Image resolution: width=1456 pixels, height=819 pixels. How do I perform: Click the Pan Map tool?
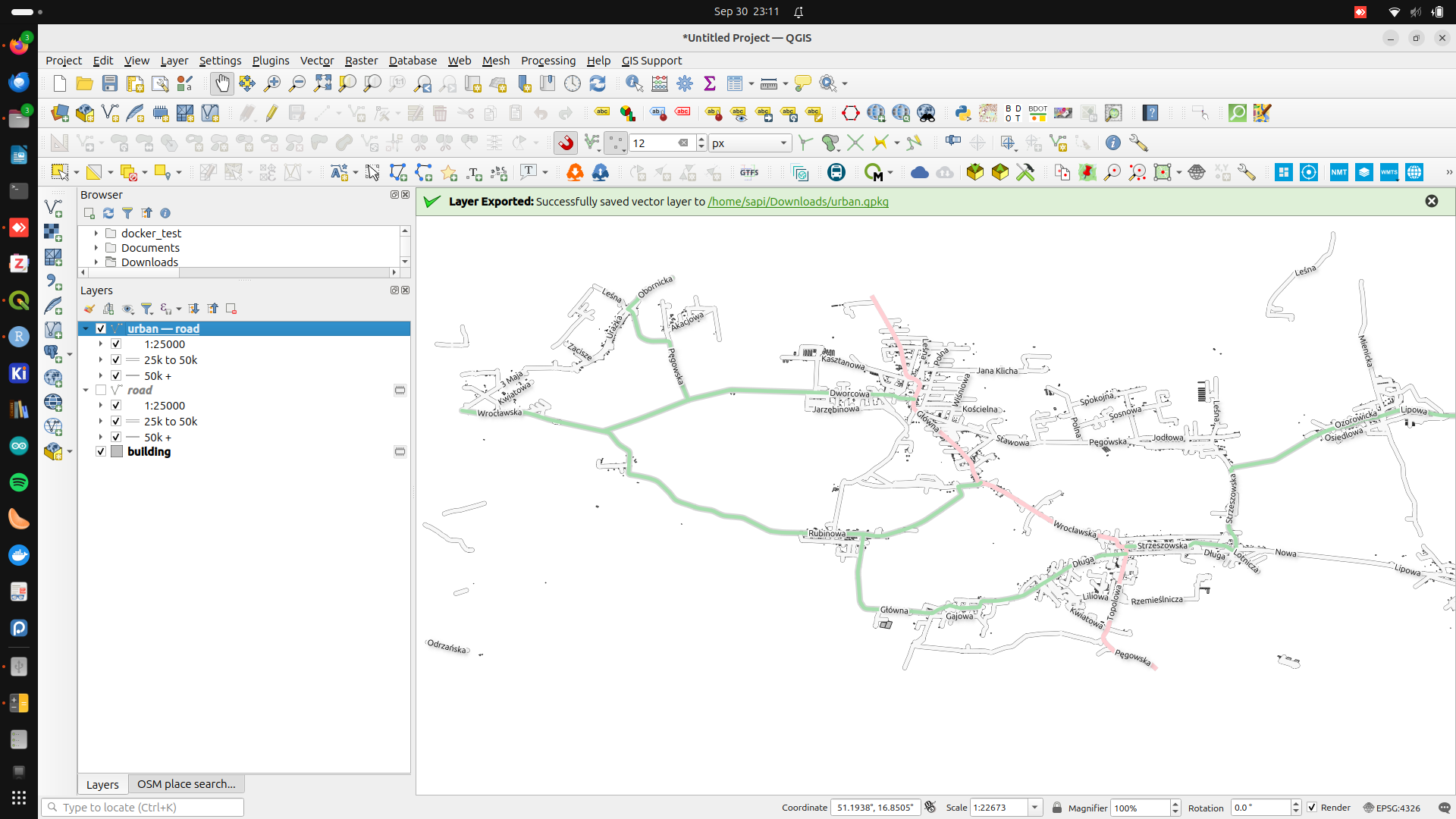click(221, 83)
